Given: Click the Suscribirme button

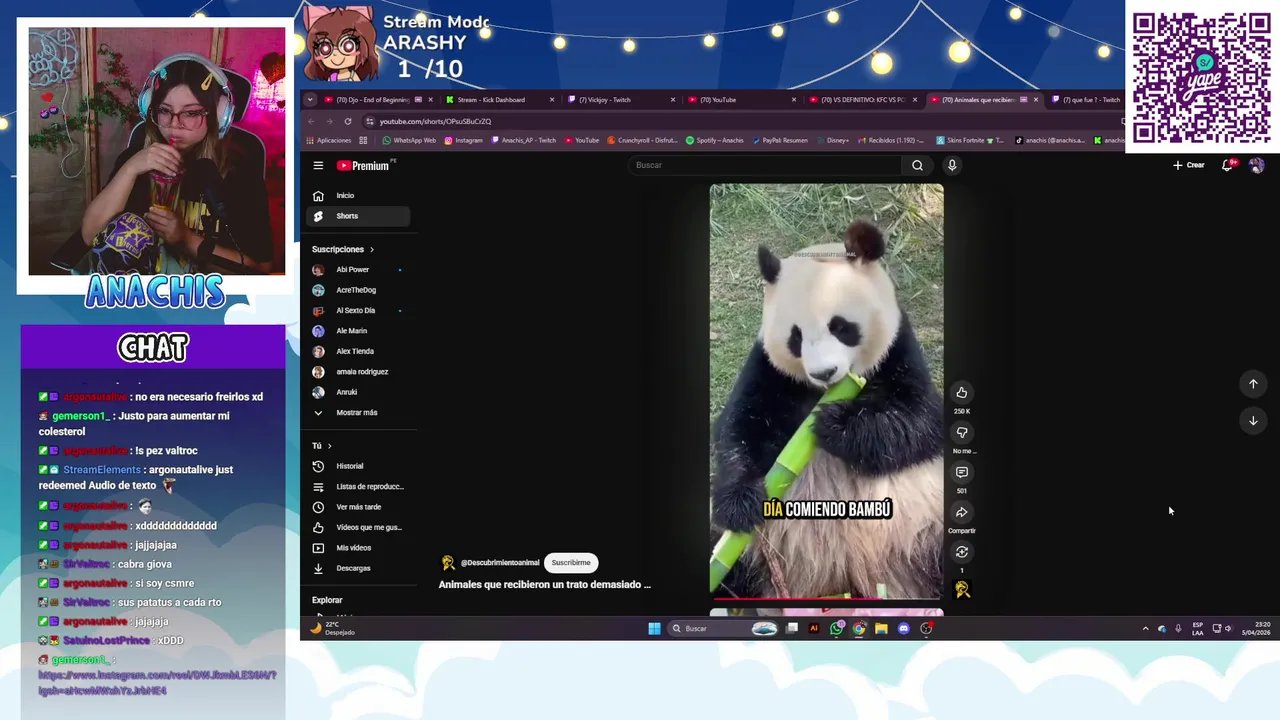Looking at the screenshot, I should point(571,563).
